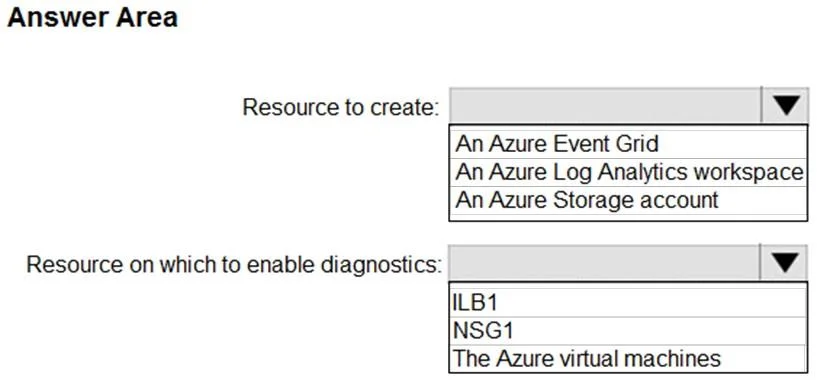This screenshot has width=817, height=389.
Task: Open the 'Resource to create' dropdown arrow
Action: pos(786,106)
